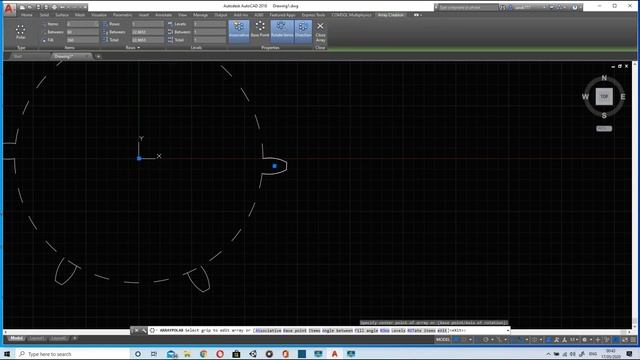Open the Windows Start menu

(7, 354)
